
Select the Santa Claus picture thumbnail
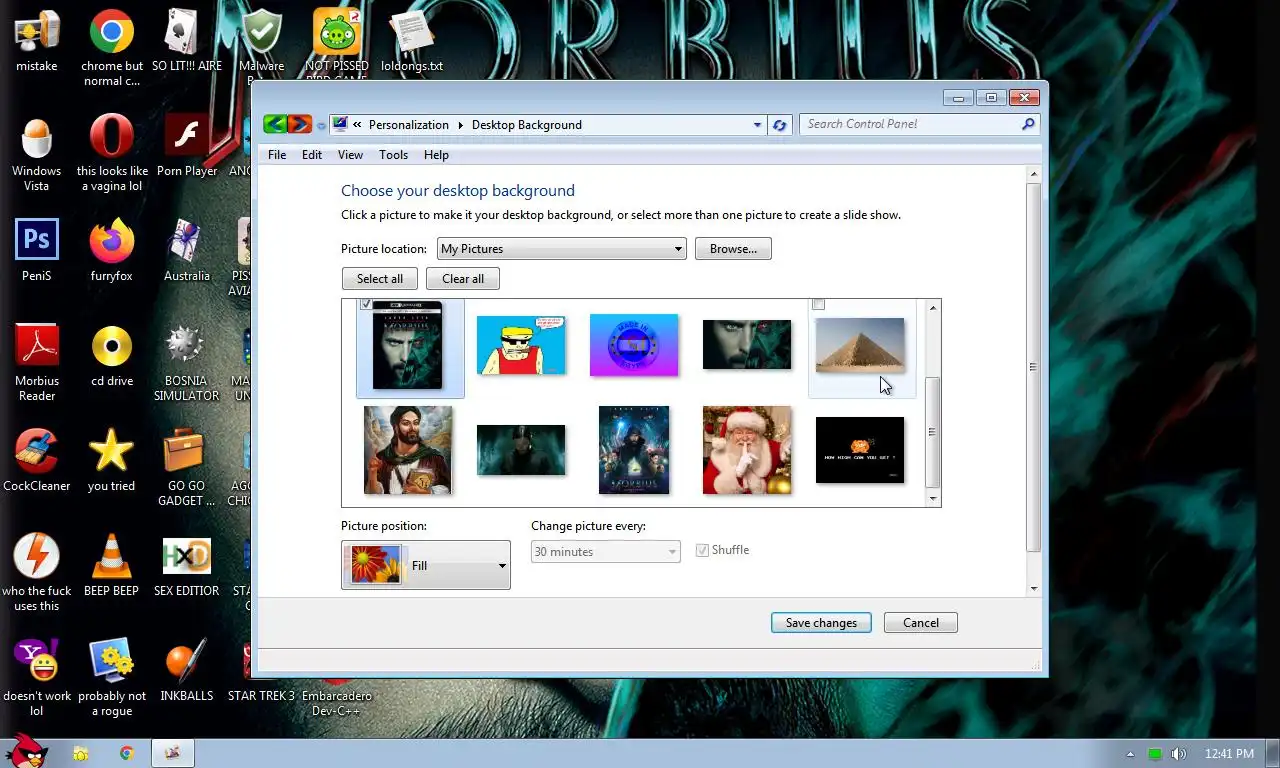point(747,450)
